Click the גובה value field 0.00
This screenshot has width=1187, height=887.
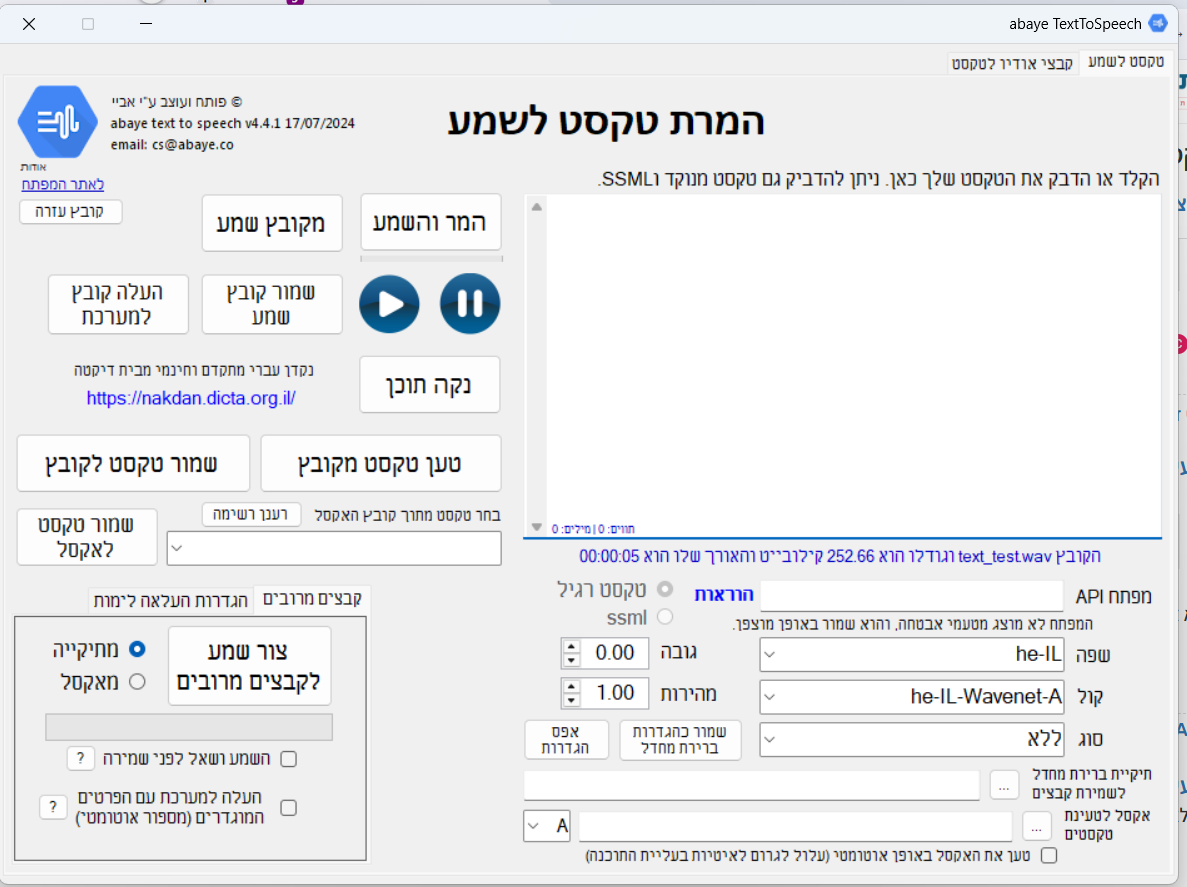coord(615,653)
